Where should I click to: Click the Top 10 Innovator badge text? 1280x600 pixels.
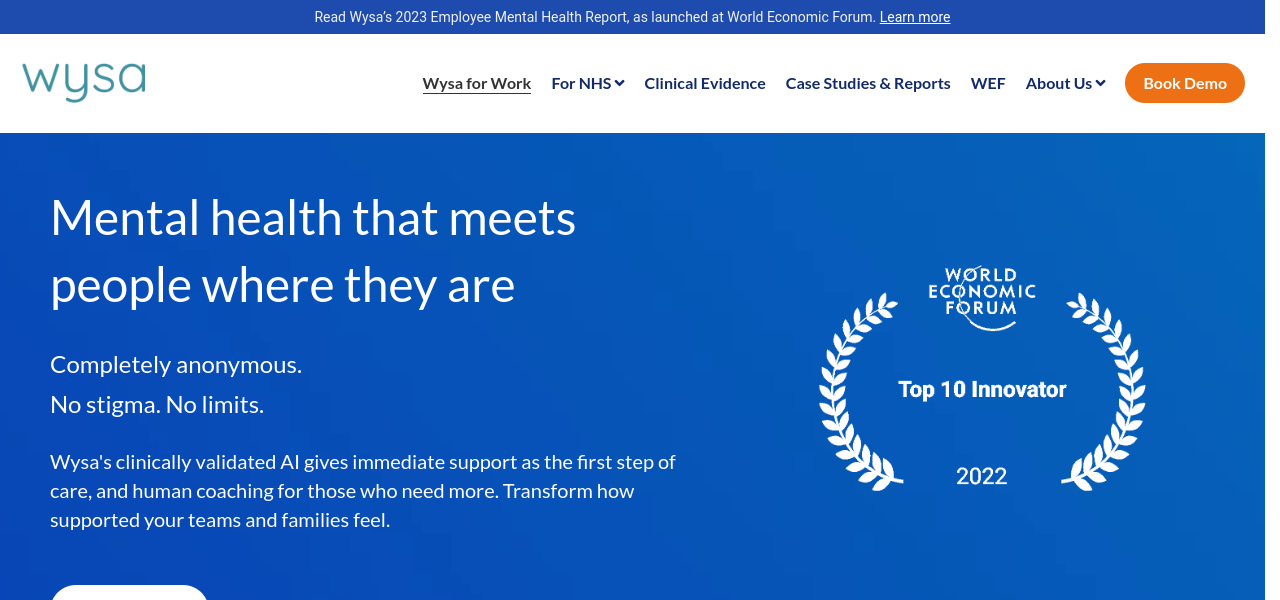click(x=982, y=389)
